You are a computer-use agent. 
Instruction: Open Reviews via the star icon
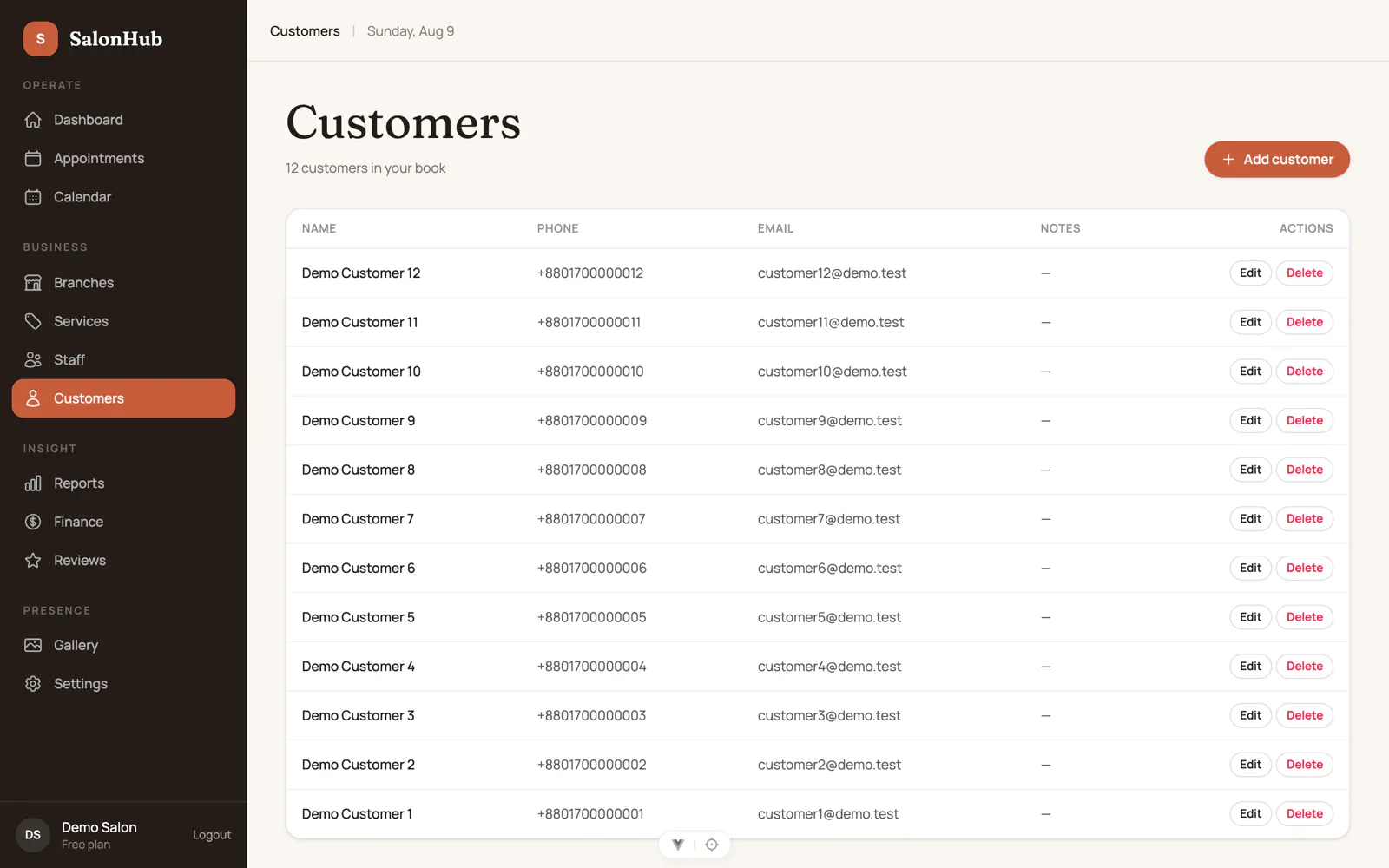(33, 561)
